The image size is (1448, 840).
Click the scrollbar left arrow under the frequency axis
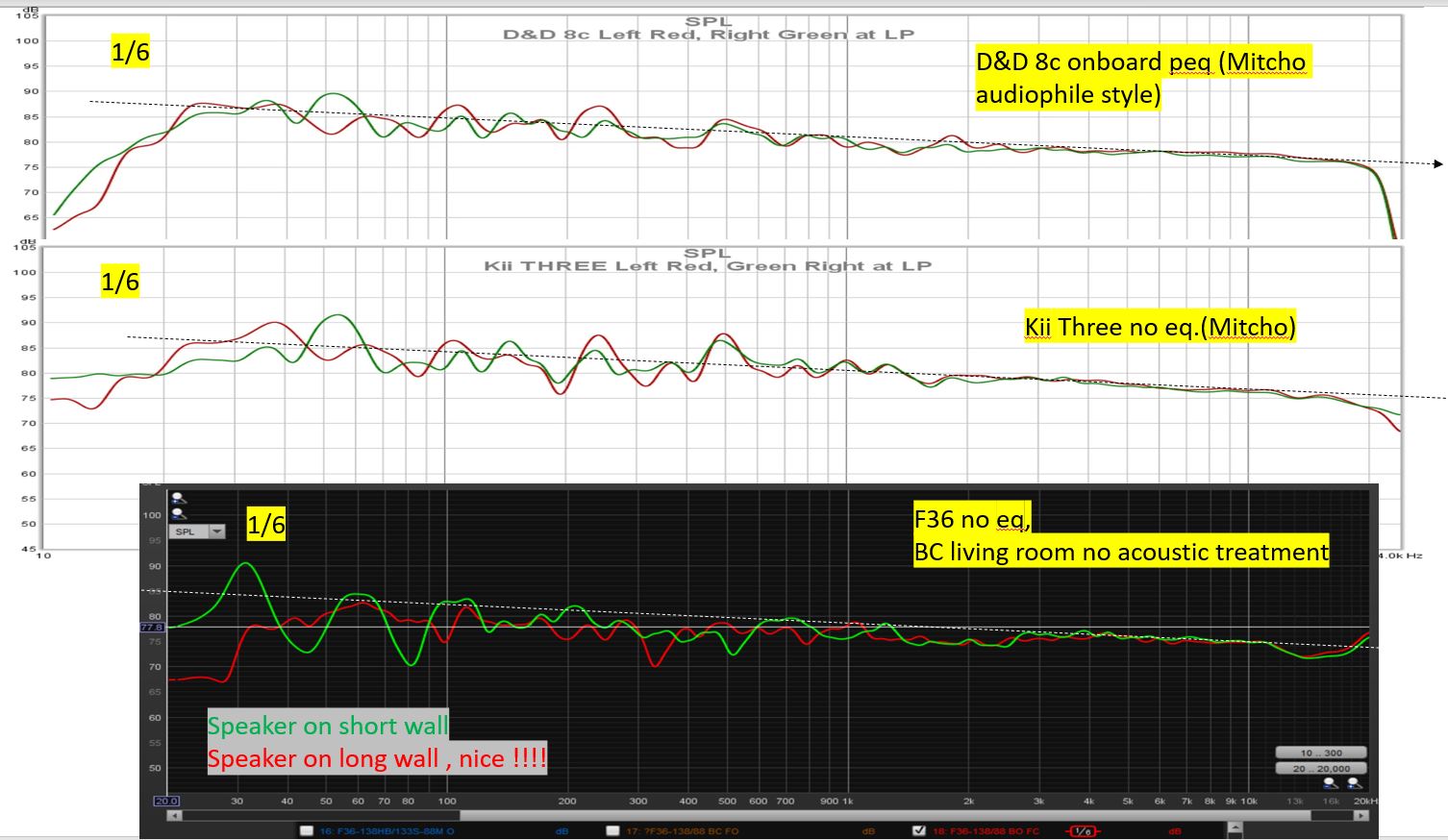point(175,815)
